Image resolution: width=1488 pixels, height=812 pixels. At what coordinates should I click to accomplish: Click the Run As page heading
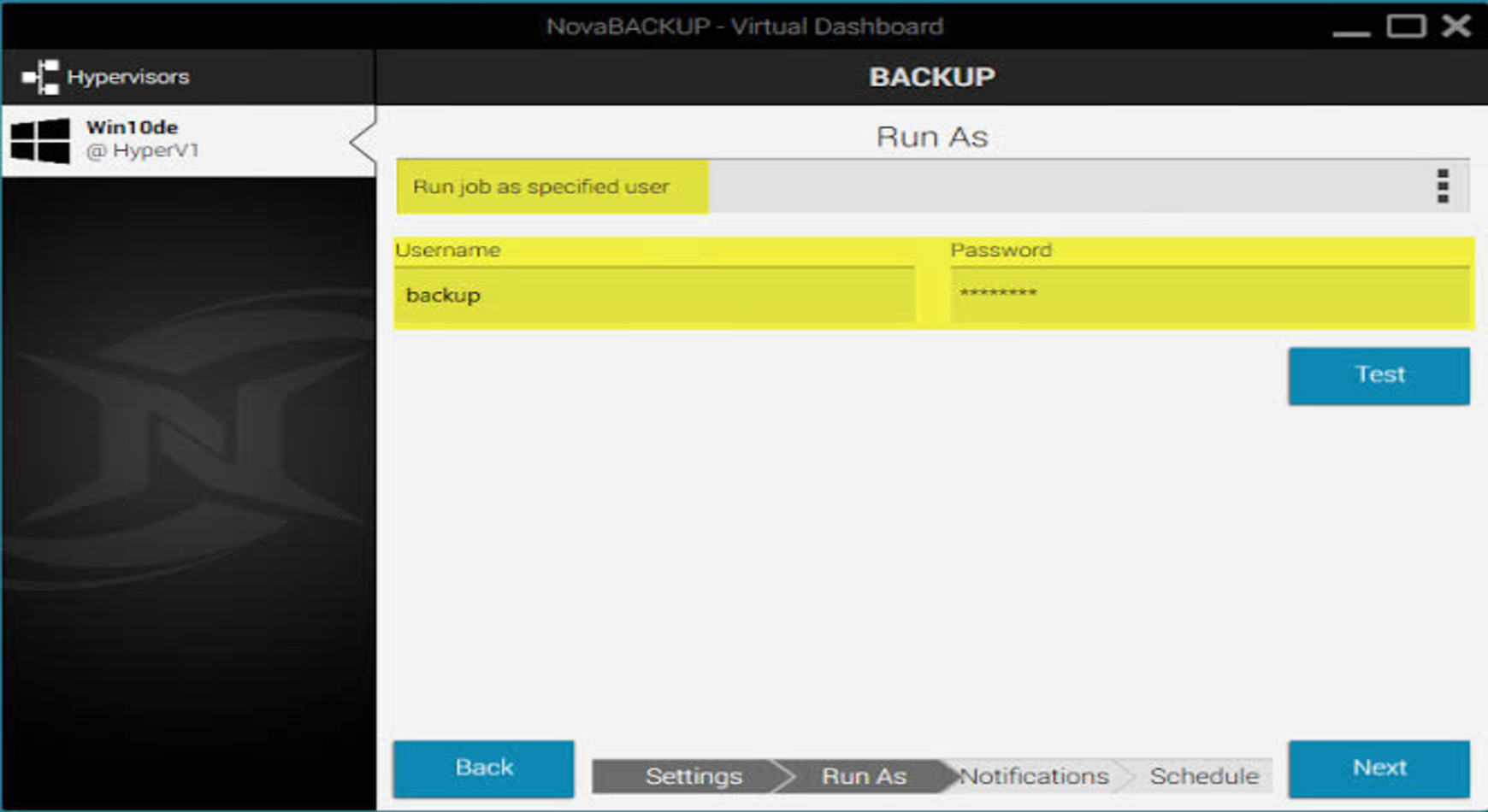point(932,137)
